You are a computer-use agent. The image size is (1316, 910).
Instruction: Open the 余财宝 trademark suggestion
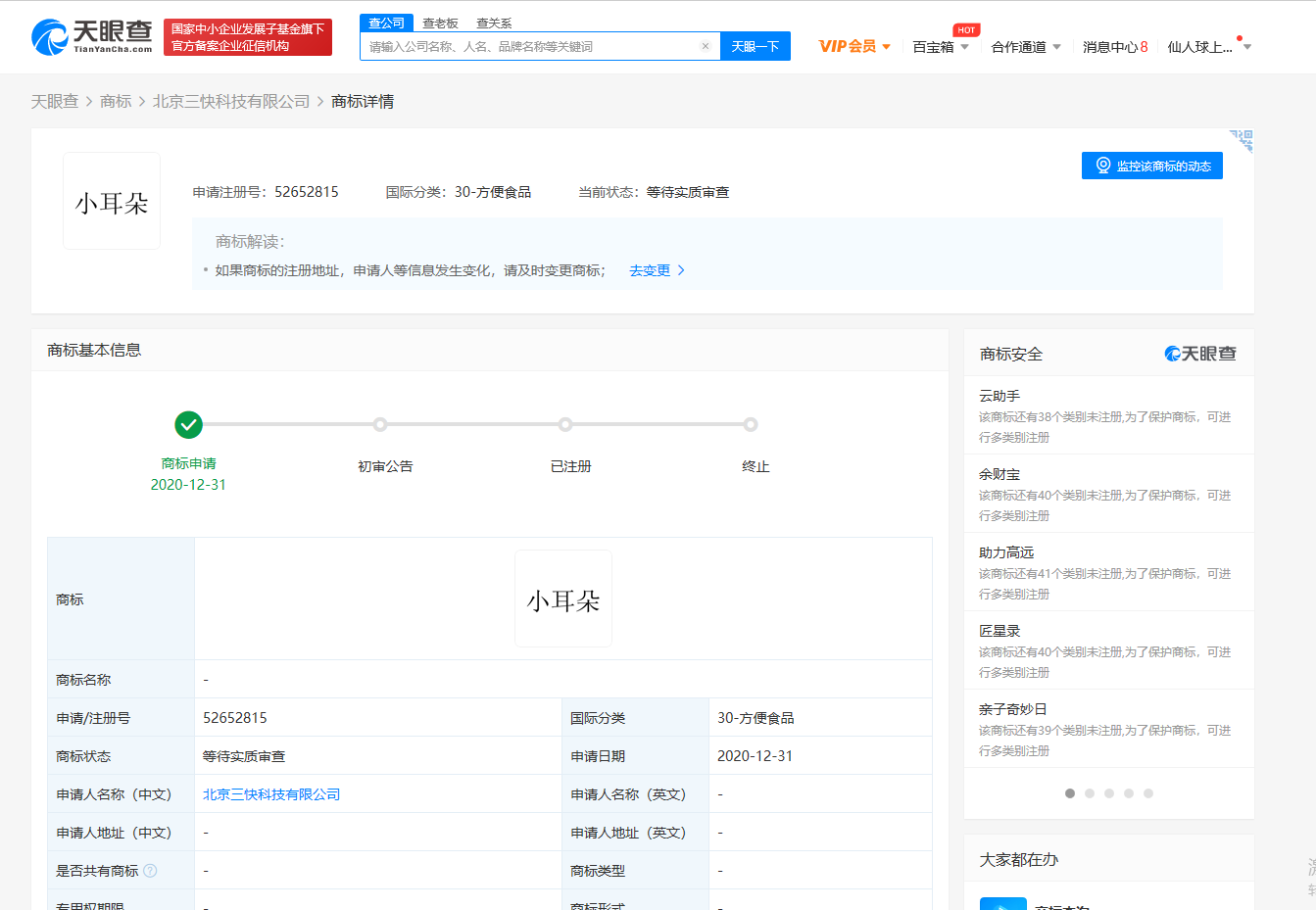coord(999,474)
